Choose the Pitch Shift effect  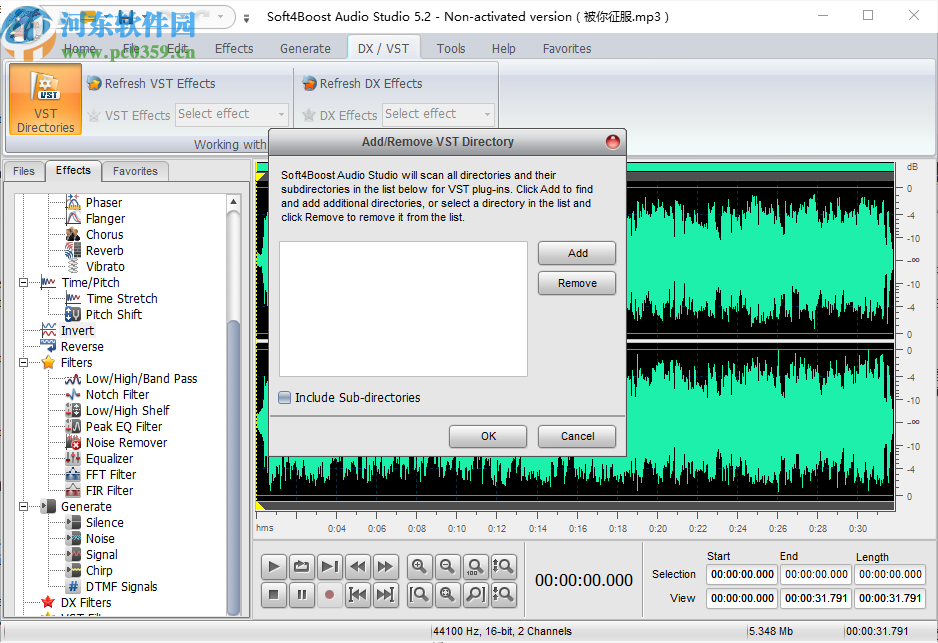114,314
